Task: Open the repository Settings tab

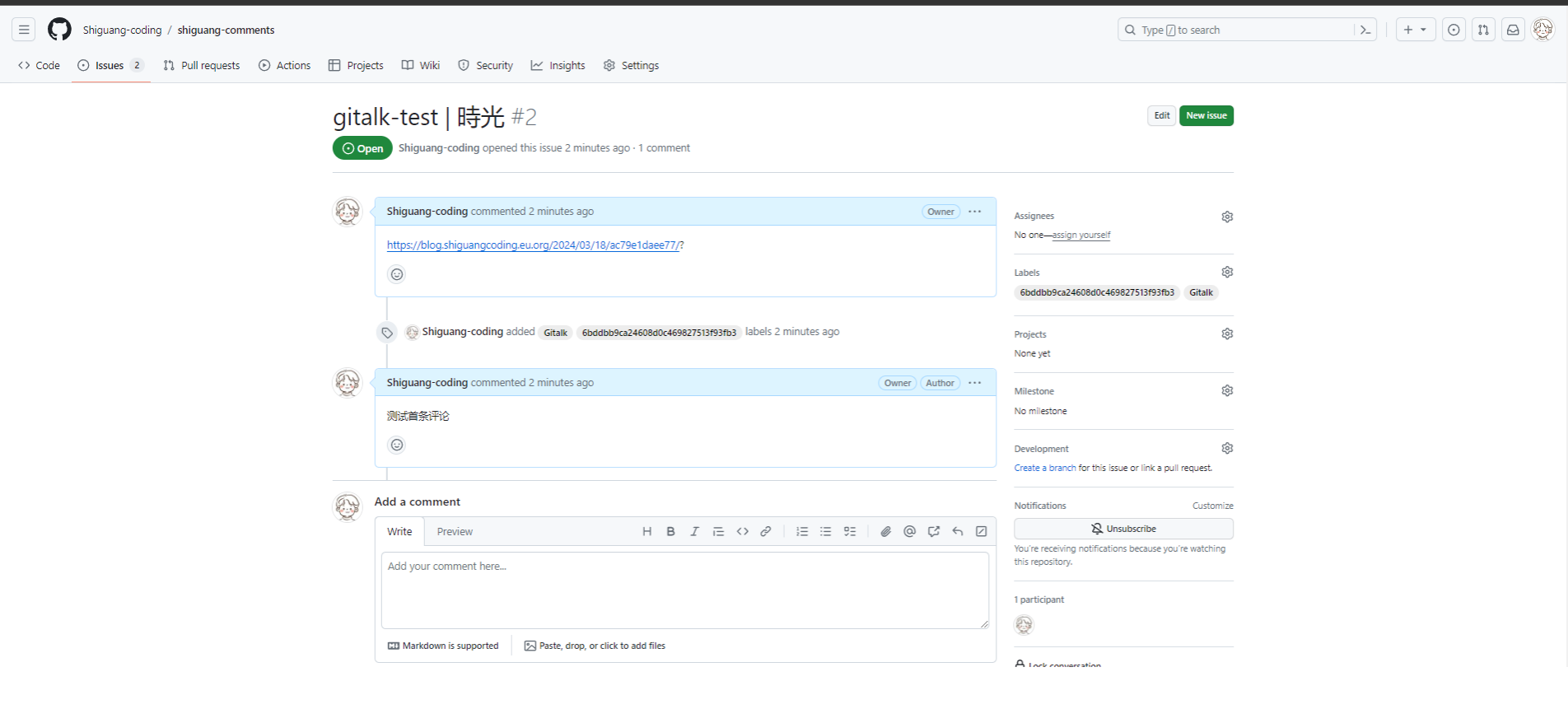Action: tap(632, 66)
